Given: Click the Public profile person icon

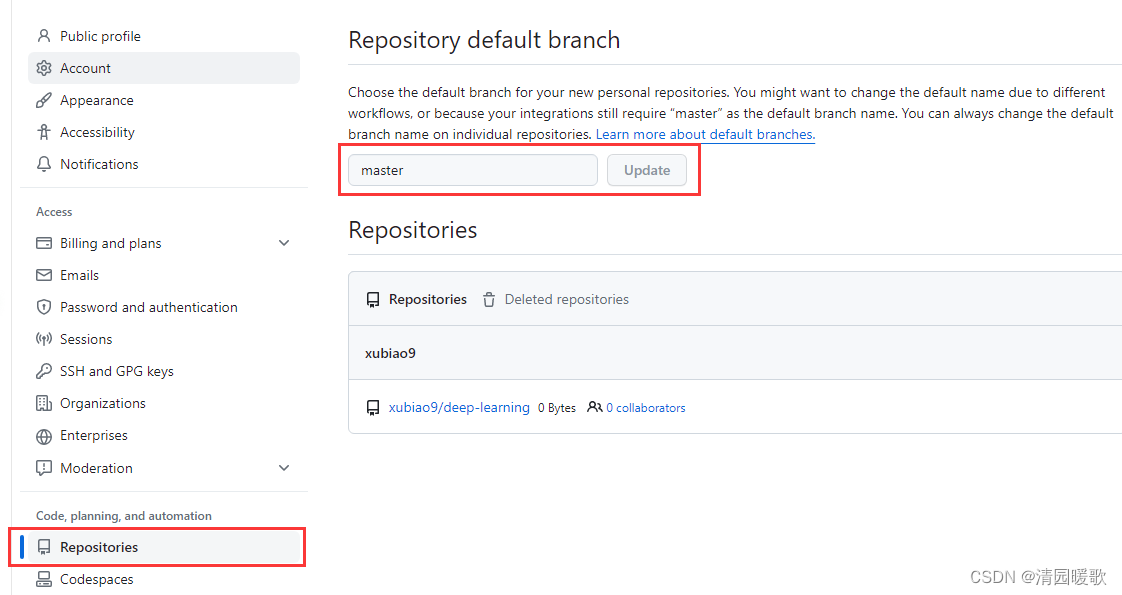Looking at the screenshot, I should (x=44, y=36).
